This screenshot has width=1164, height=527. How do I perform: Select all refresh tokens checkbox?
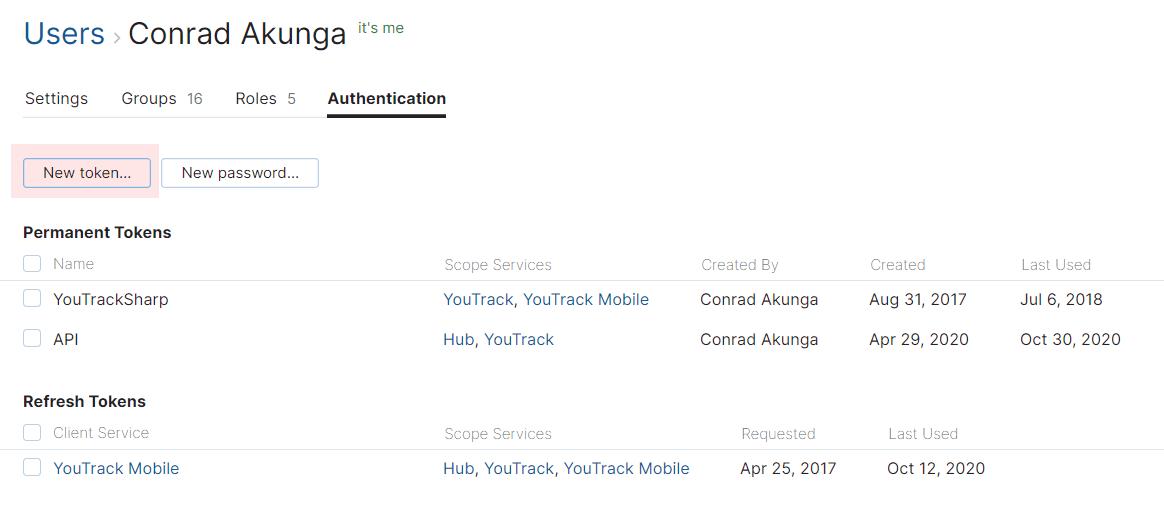(32, 433)
